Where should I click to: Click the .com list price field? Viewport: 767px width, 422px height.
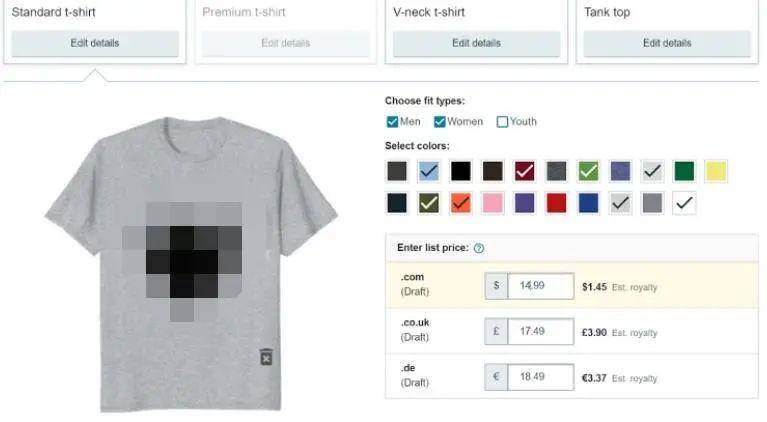[541, 286]
